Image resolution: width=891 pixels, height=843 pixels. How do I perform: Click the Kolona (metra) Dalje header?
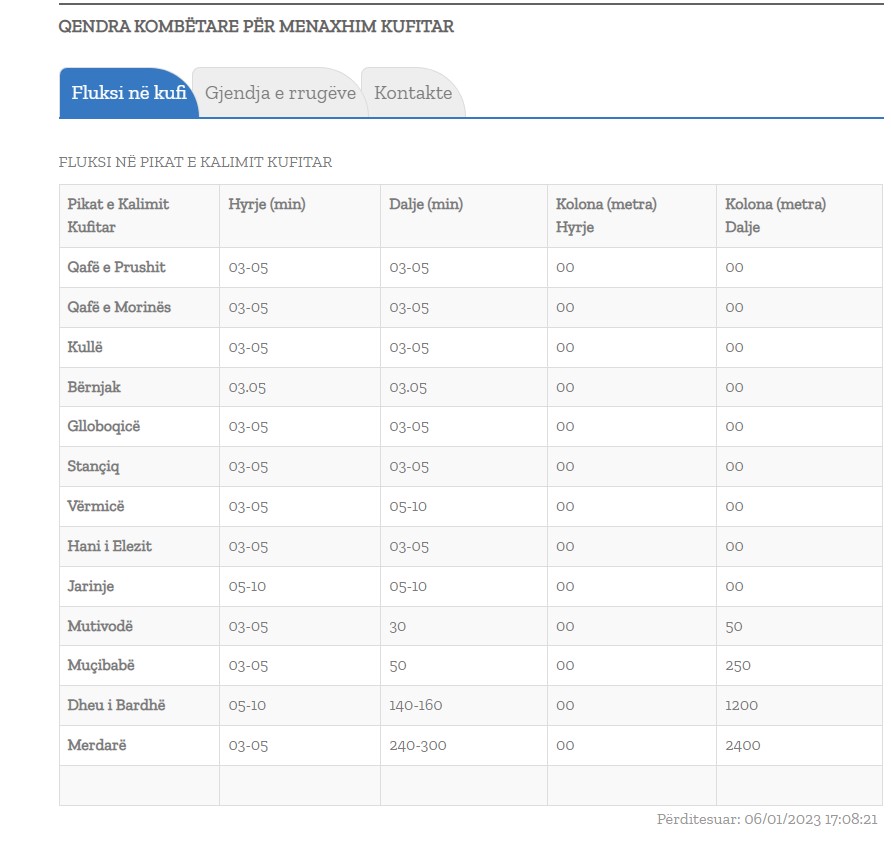click(775, 215)
